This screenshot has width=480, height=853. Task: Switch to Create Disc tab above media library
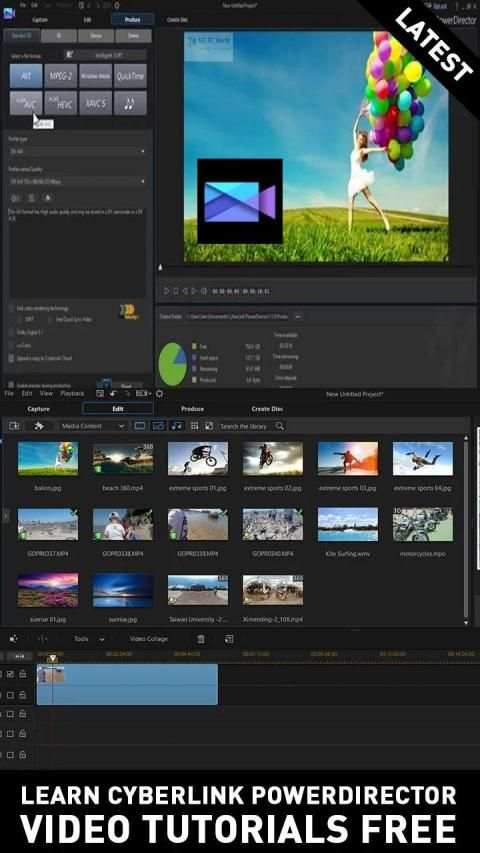pyautogui.click(x=267, y=409)
